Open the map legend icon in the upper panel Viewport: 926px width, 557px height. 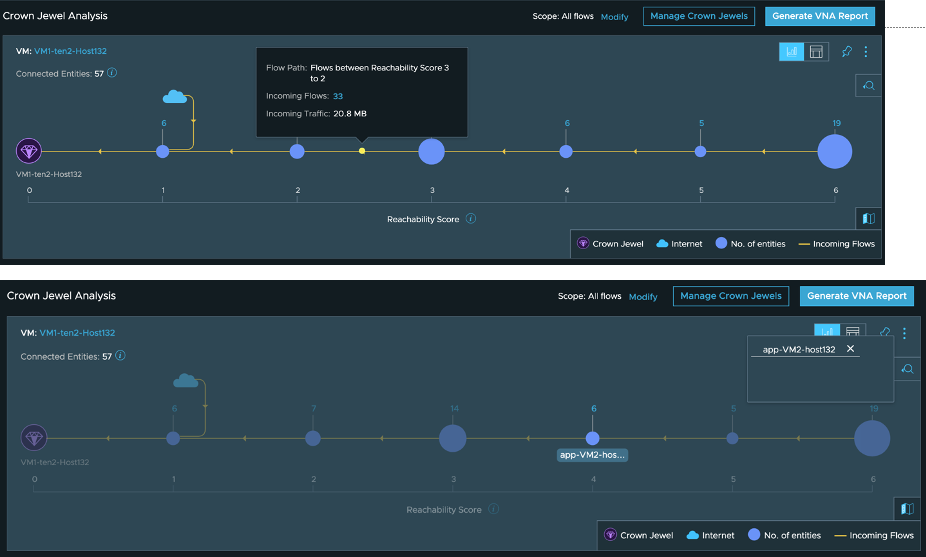tap(868, 218)
